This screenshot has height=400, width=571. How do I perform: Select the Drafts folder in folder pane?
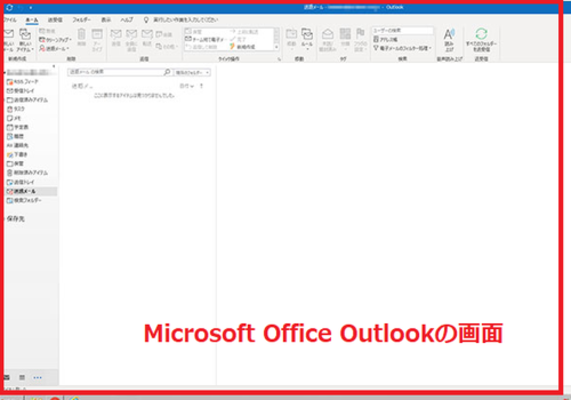point(17,154)
